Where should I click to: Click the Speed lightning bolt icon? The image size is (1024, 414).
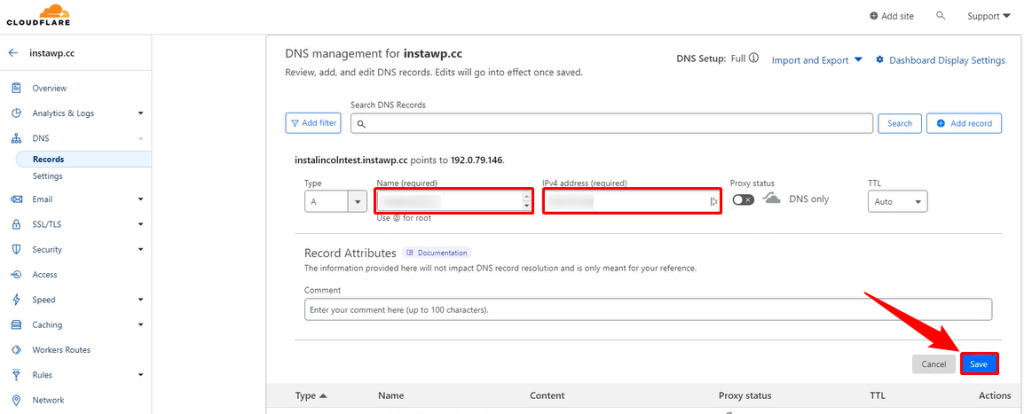click(17, 300)
